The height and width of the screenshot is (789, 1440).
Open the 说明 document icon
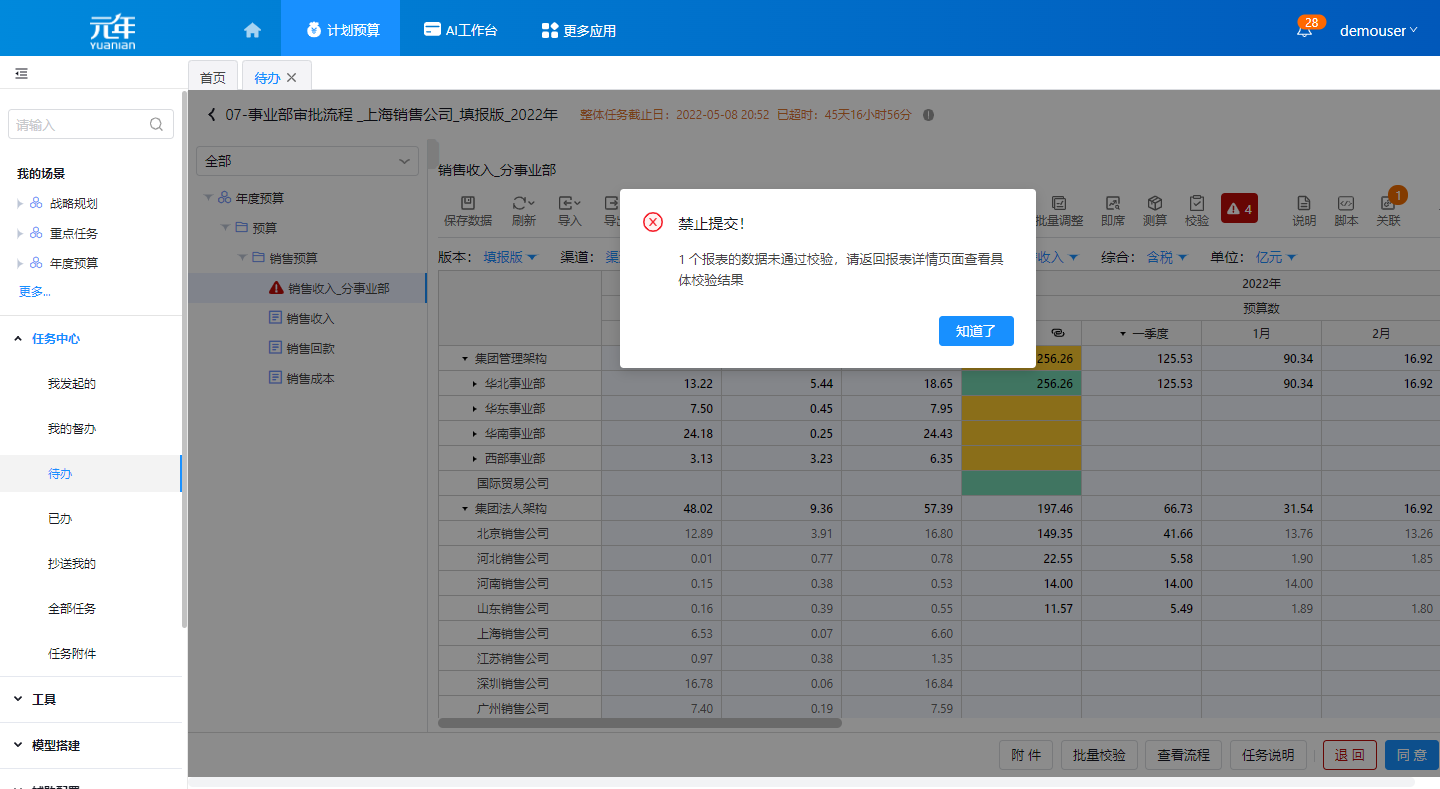[1303, 210]
